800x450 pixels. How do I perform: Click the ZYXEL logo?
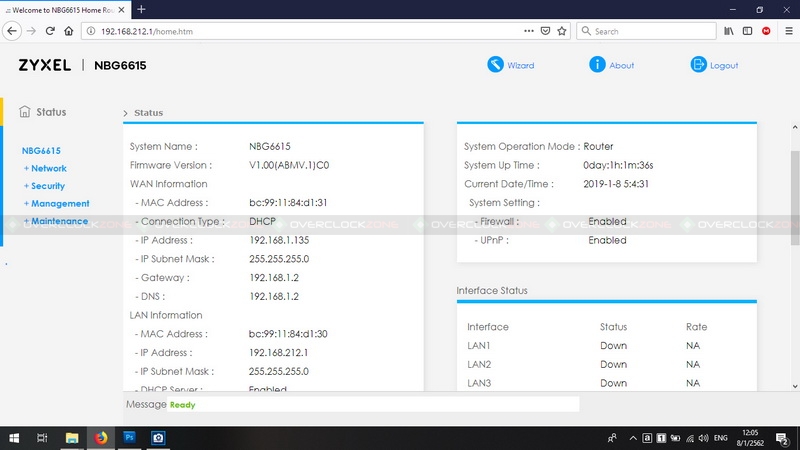tap(45, 65)
